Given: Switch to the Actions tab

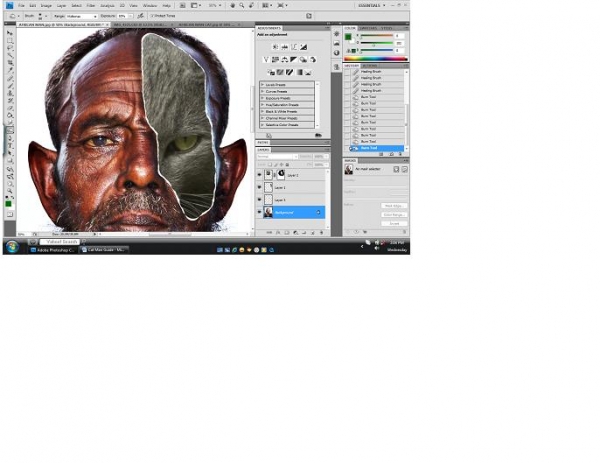Looking at the screenshot, I should click(370, 66).
